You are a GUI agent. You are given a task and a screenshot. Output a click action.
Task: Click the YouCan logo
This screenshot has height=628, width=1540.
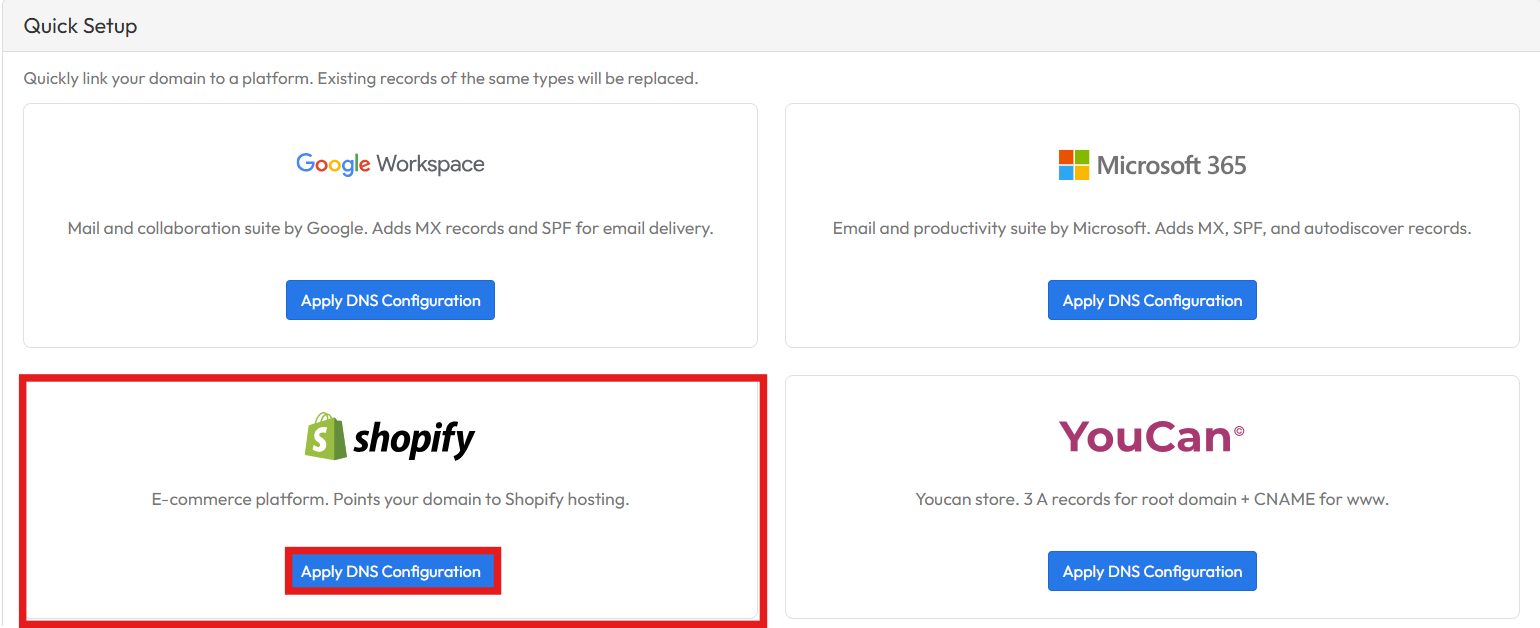coord(1152,436)
